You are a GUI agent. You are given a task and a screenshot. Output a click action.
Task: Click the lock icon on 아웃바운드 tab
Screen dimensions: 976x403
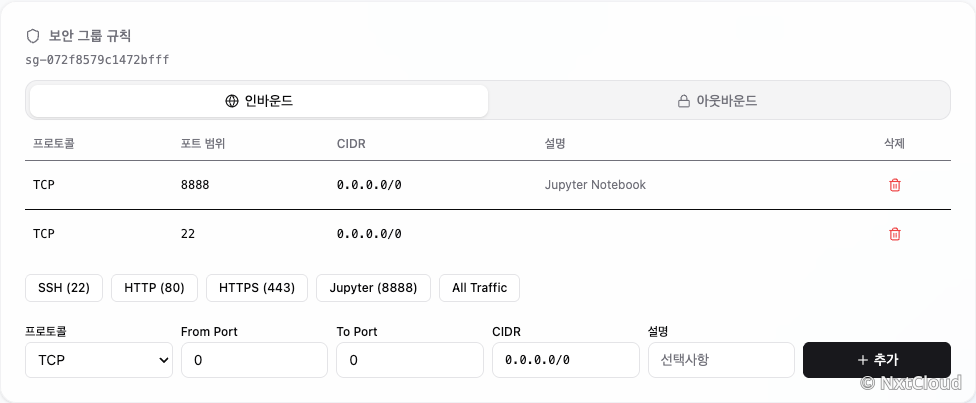(683, 101)
